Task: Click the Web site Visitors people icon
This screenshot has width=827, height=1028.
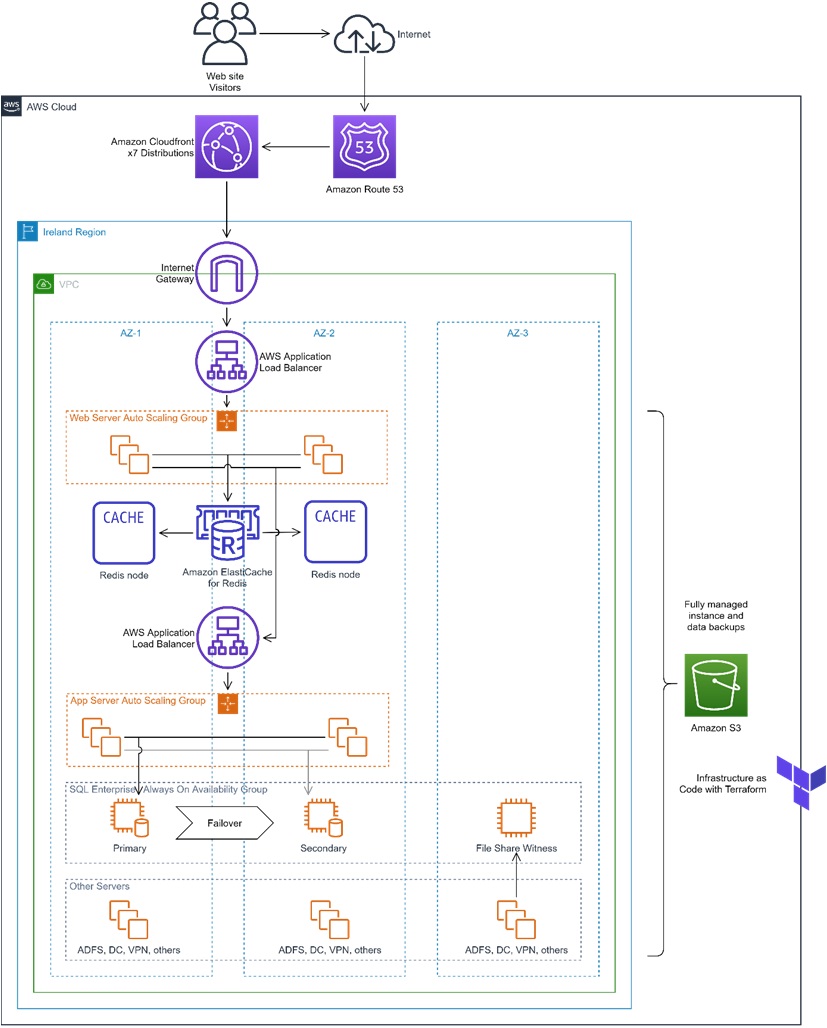Action: pyautogui.click(x=224, y=33)
